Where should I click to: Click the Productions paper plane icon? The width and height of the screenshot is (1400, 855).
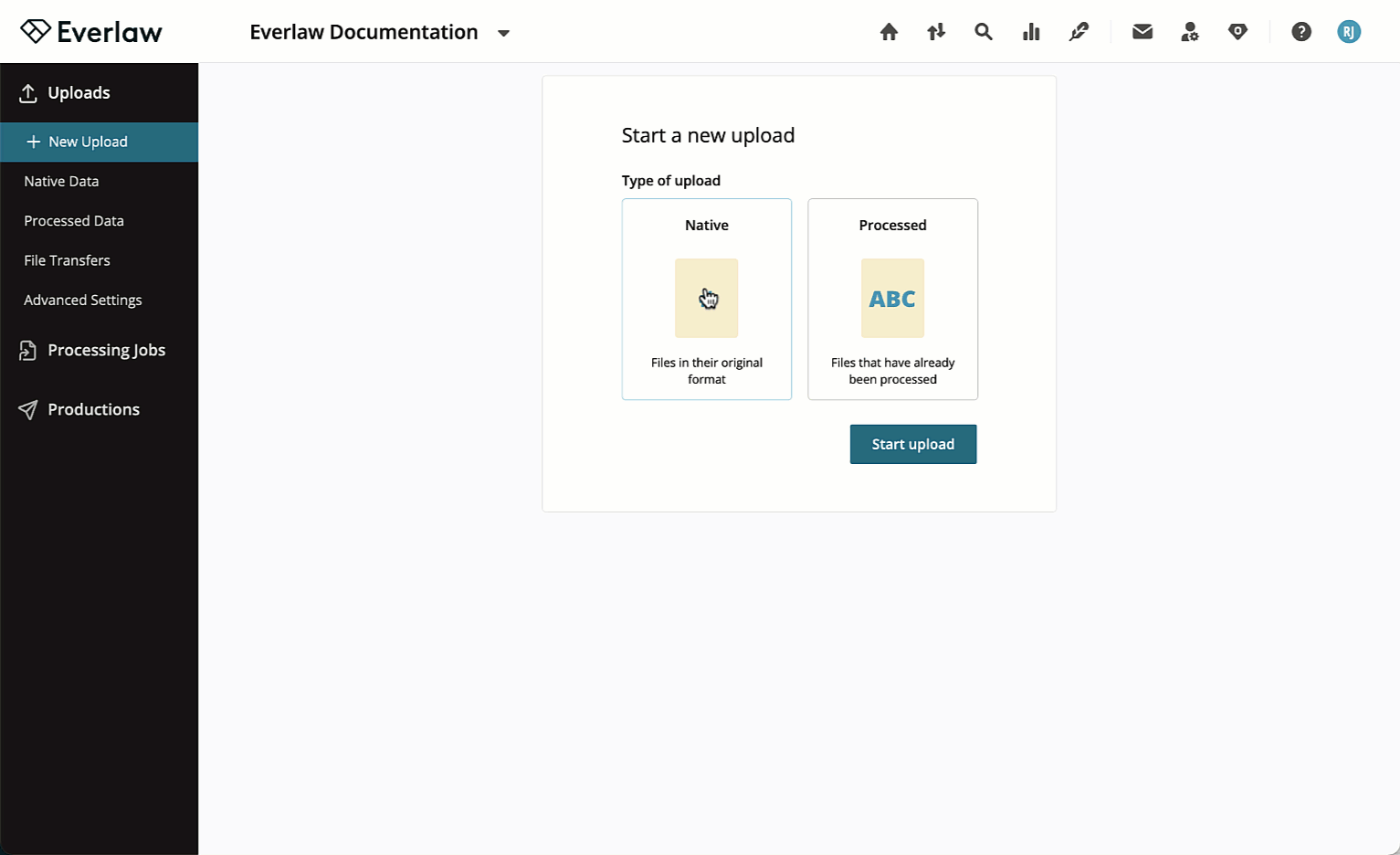[x=28, y=410]
